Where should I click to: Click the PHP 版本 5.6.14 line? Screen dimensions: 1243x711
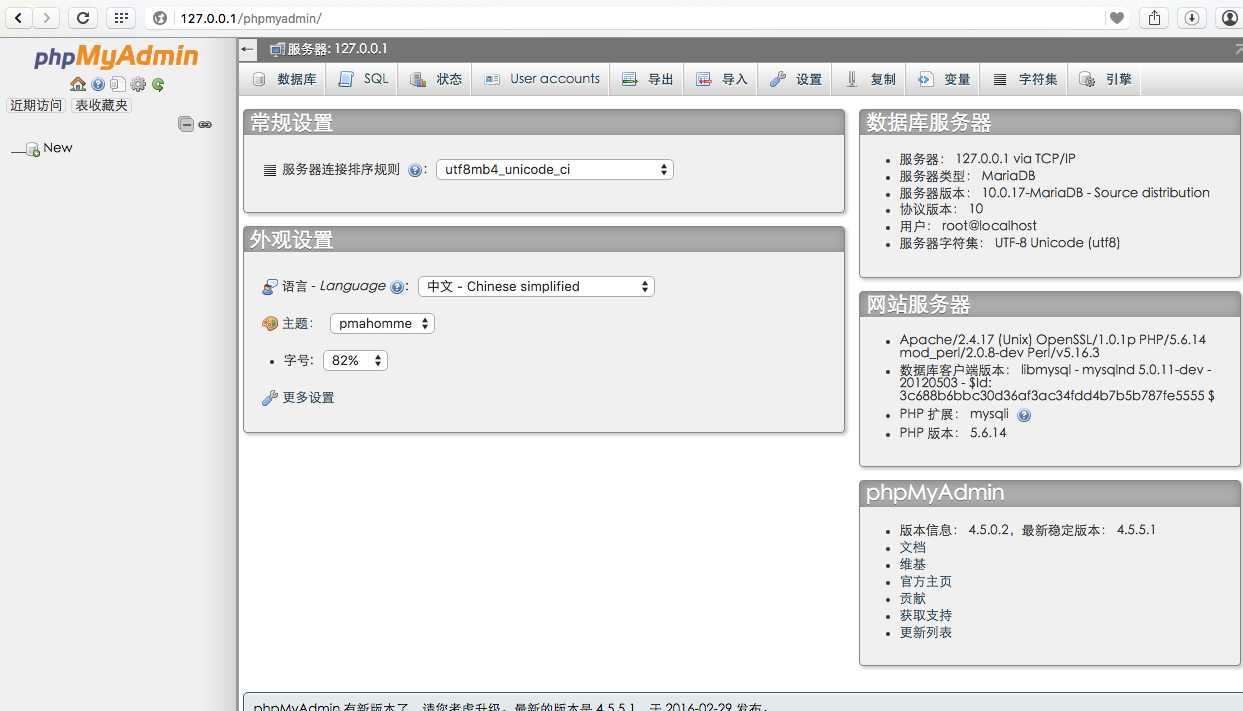coord(953,433)
